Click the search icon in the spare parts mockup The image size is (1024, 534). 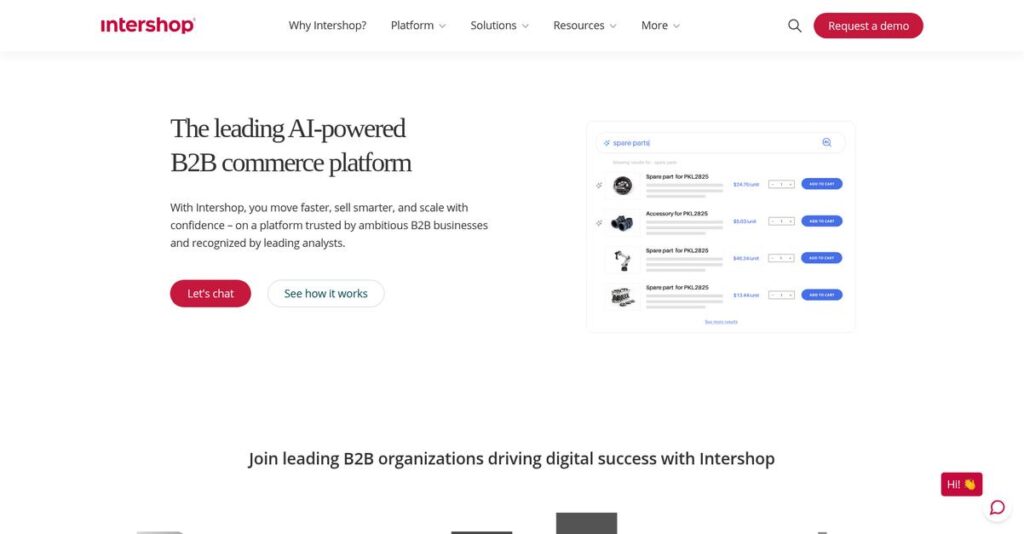pyautogui.click(x=827, y=142)
